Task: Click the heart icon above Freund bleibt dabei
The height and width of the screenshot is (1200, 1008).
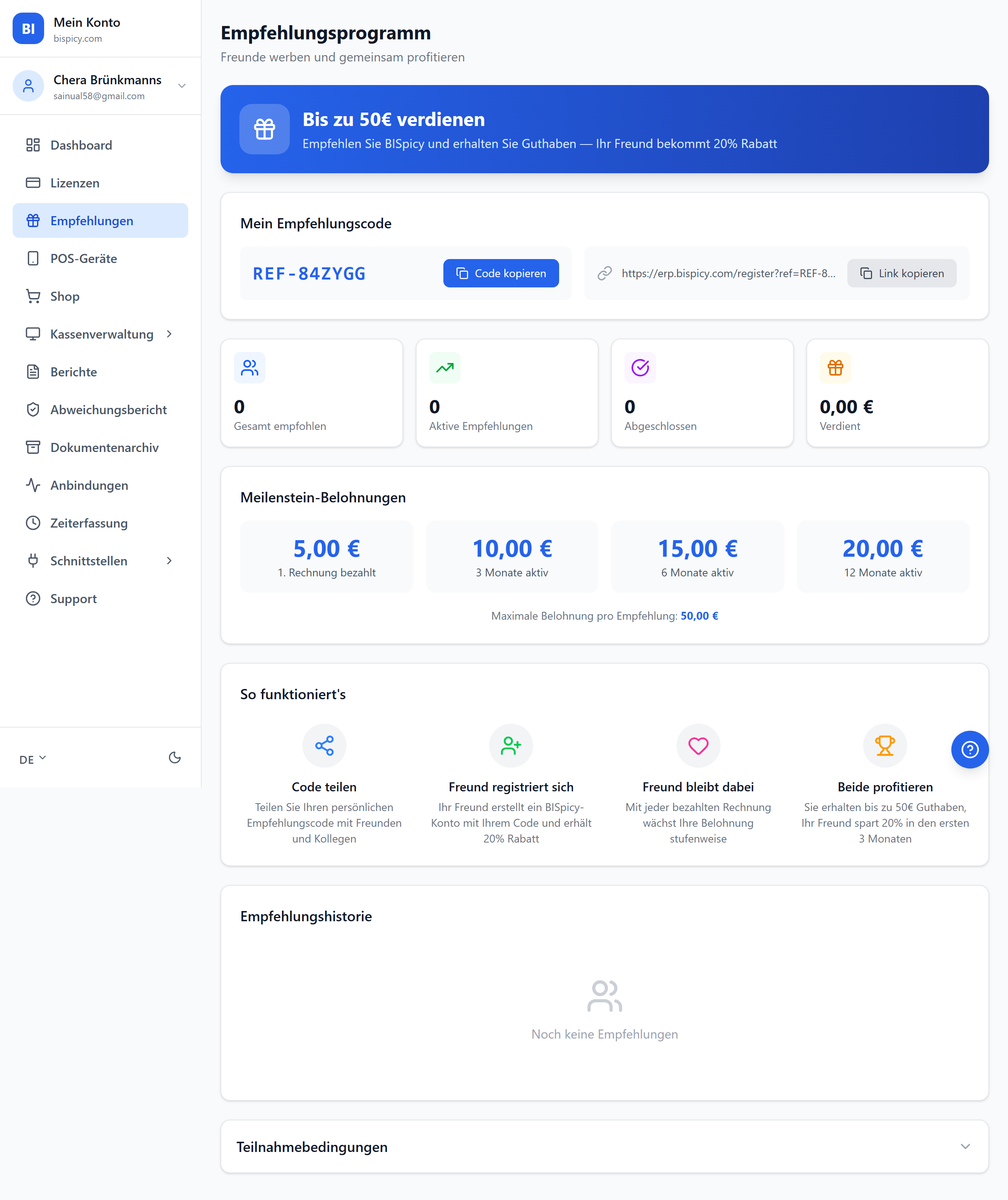Action: (698, 746)
